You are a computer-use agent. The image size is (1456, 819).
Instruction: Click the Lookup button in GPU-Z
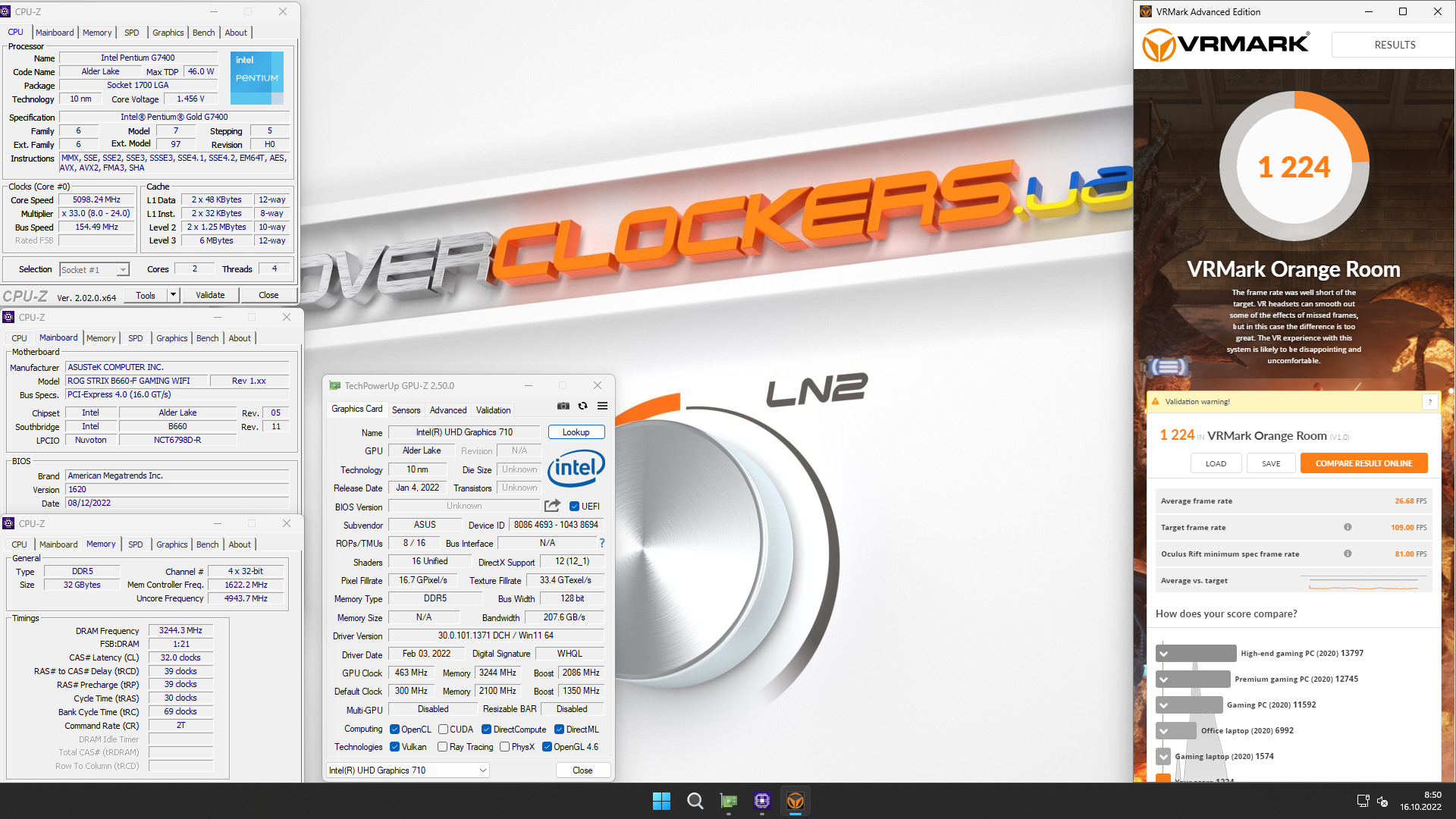pos(576,432)
